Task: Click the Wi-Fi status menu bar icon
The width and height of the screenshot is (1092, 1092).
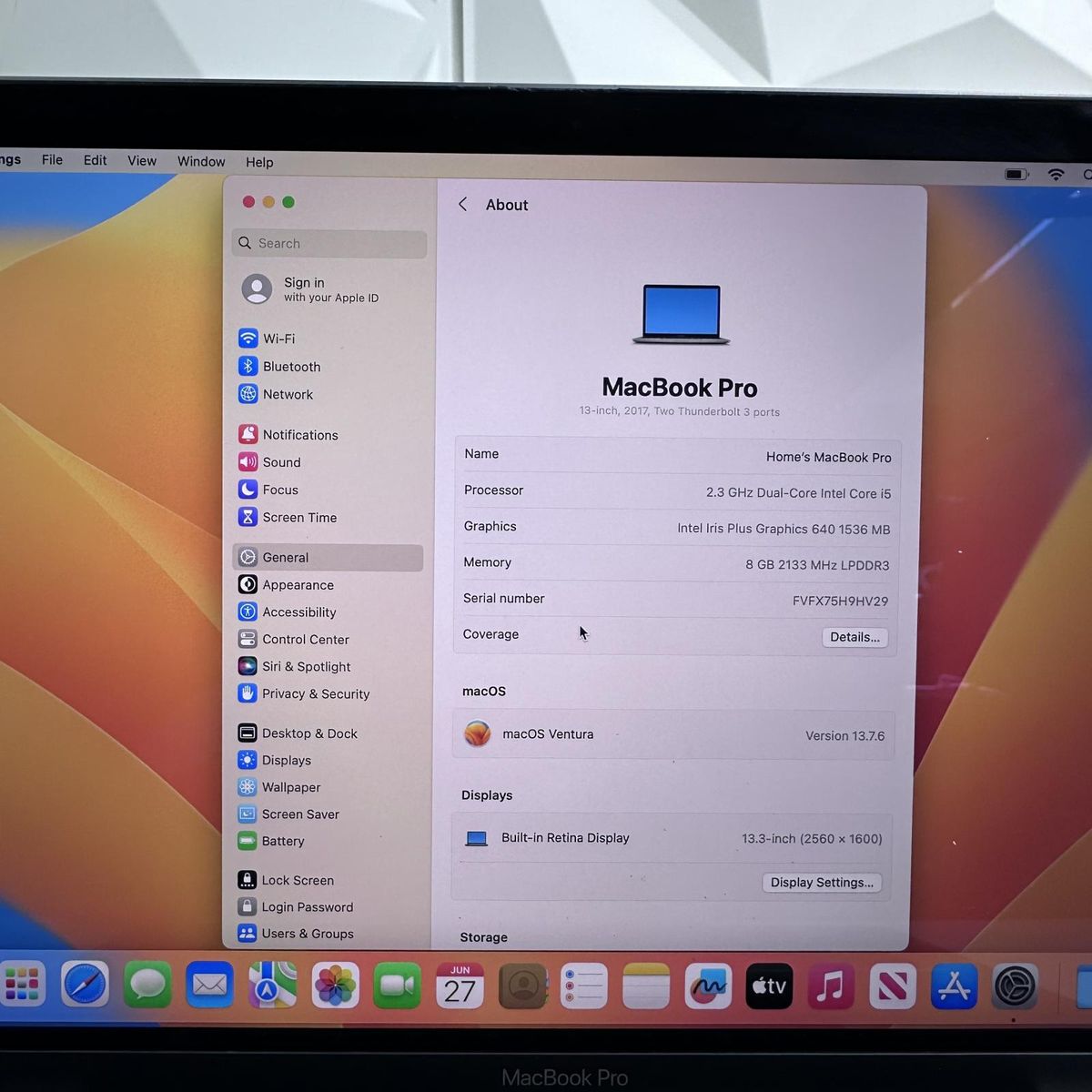Action: pyautogui.click(x=1056, y=174)
